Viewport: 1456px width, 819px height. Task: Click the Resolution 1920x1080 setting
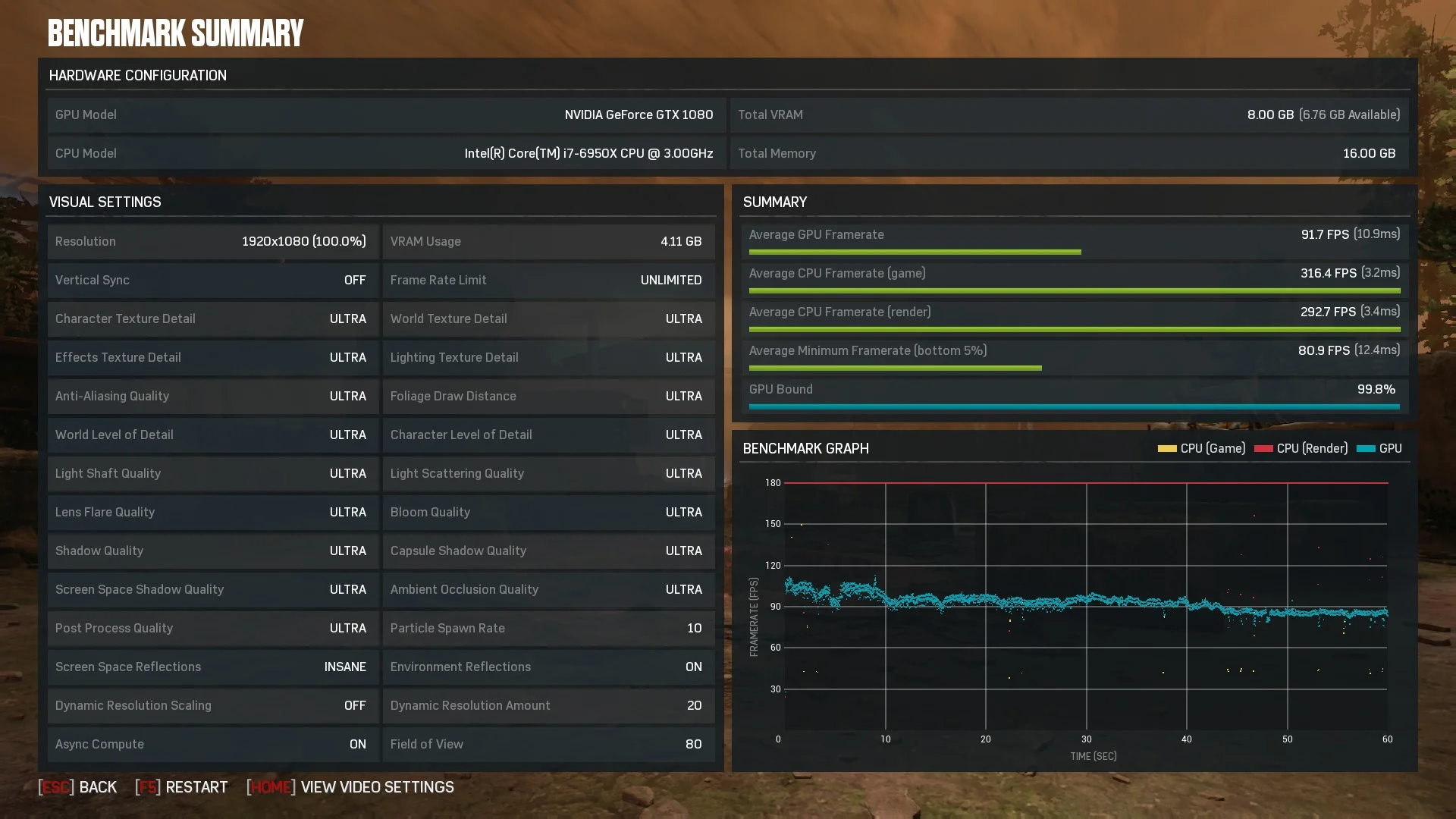pos(212,242)
